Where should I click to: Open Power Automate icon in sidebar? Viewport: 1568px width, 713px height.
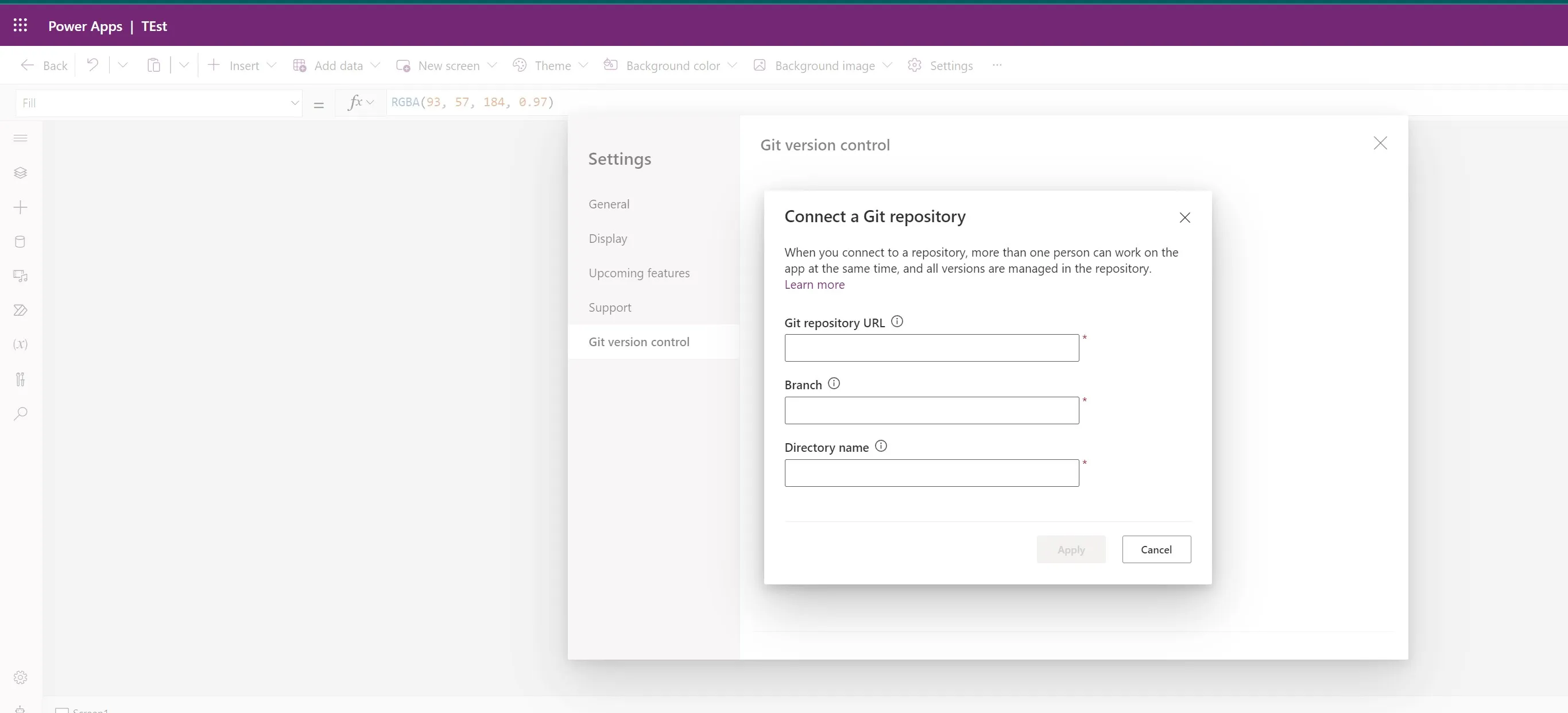tap(20, 310)
